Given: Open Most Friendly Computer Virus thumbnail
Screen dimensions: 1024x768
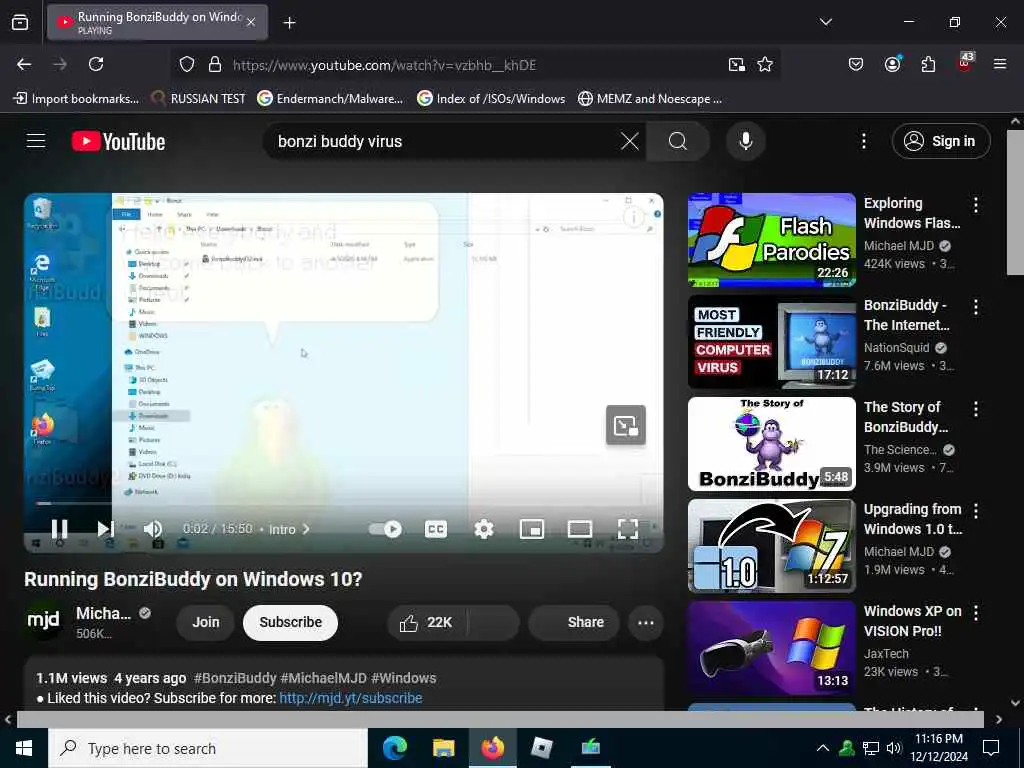Looking at the screenshot, I should (771, 342).
